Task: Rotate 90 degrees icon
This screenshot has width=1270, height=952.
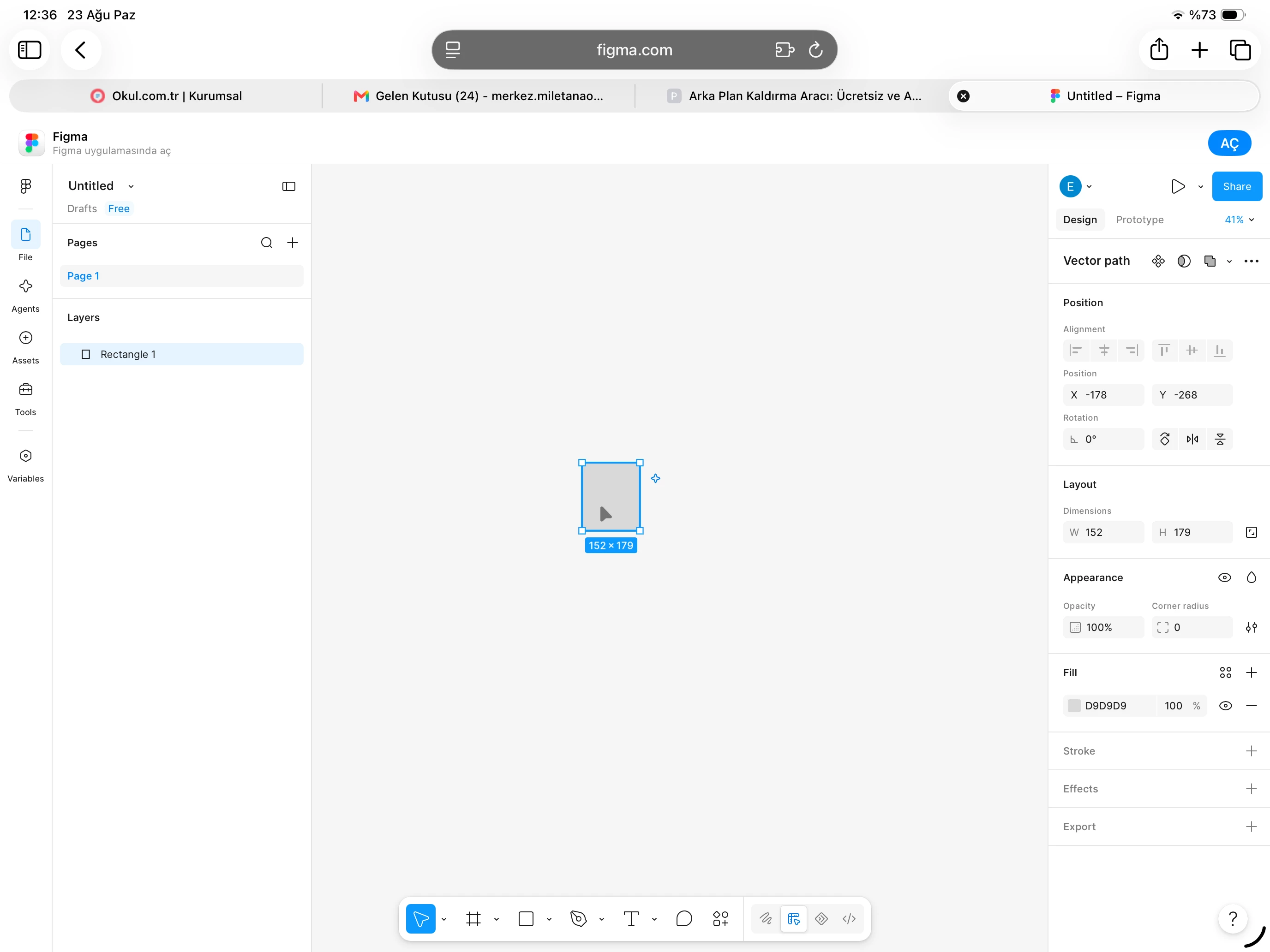Action: [1164, 439]
